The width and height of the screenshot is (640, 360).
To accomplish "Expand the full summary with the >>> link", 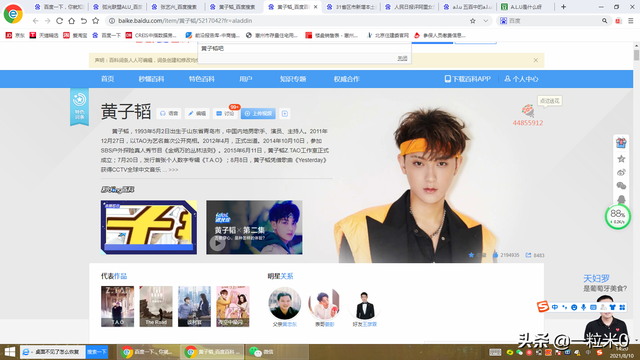I will pyautogui.click(x=173, y=170).
